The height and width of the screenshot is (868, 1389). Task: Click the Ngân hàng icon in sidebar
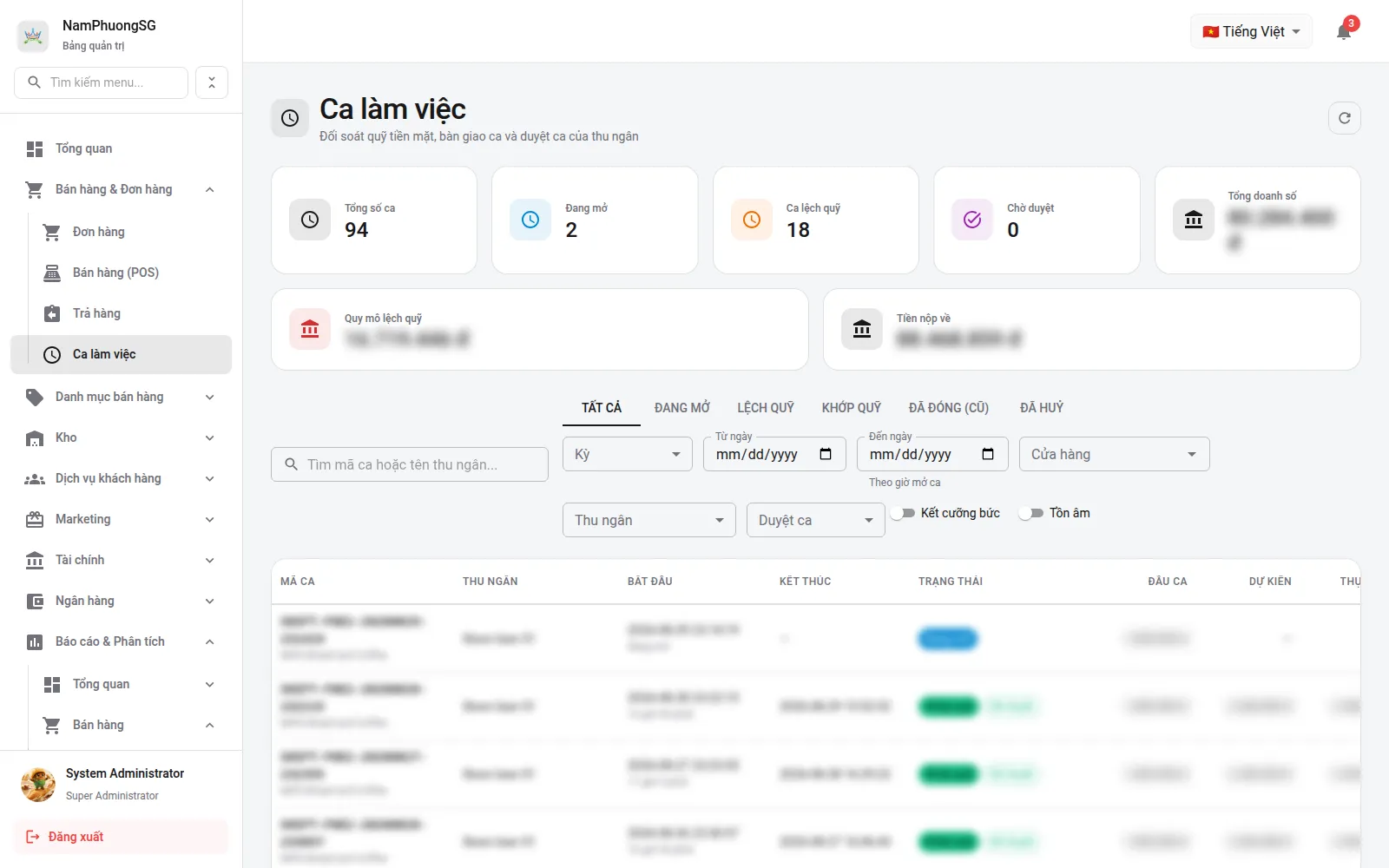pos(35,602)
